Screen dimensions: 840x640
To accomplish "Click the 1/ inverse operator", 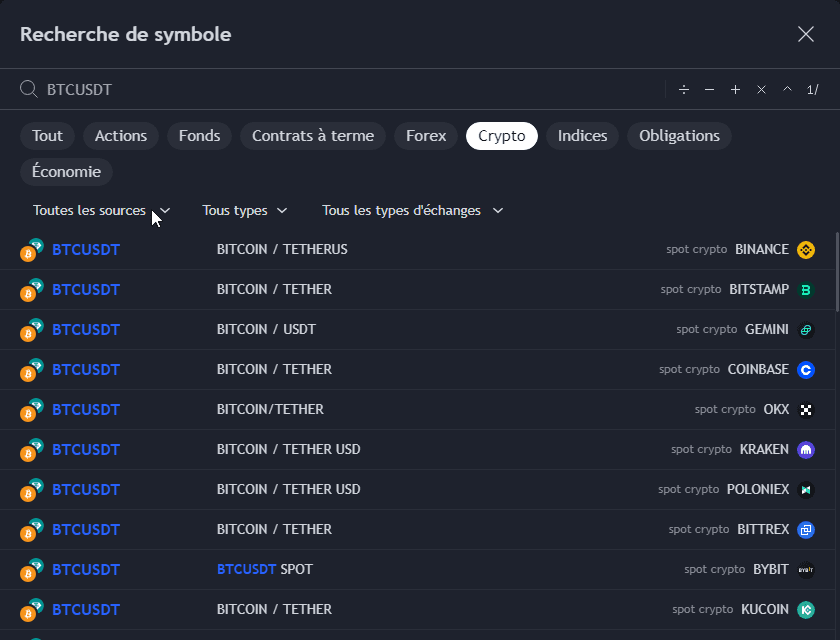I will (812, 90).
